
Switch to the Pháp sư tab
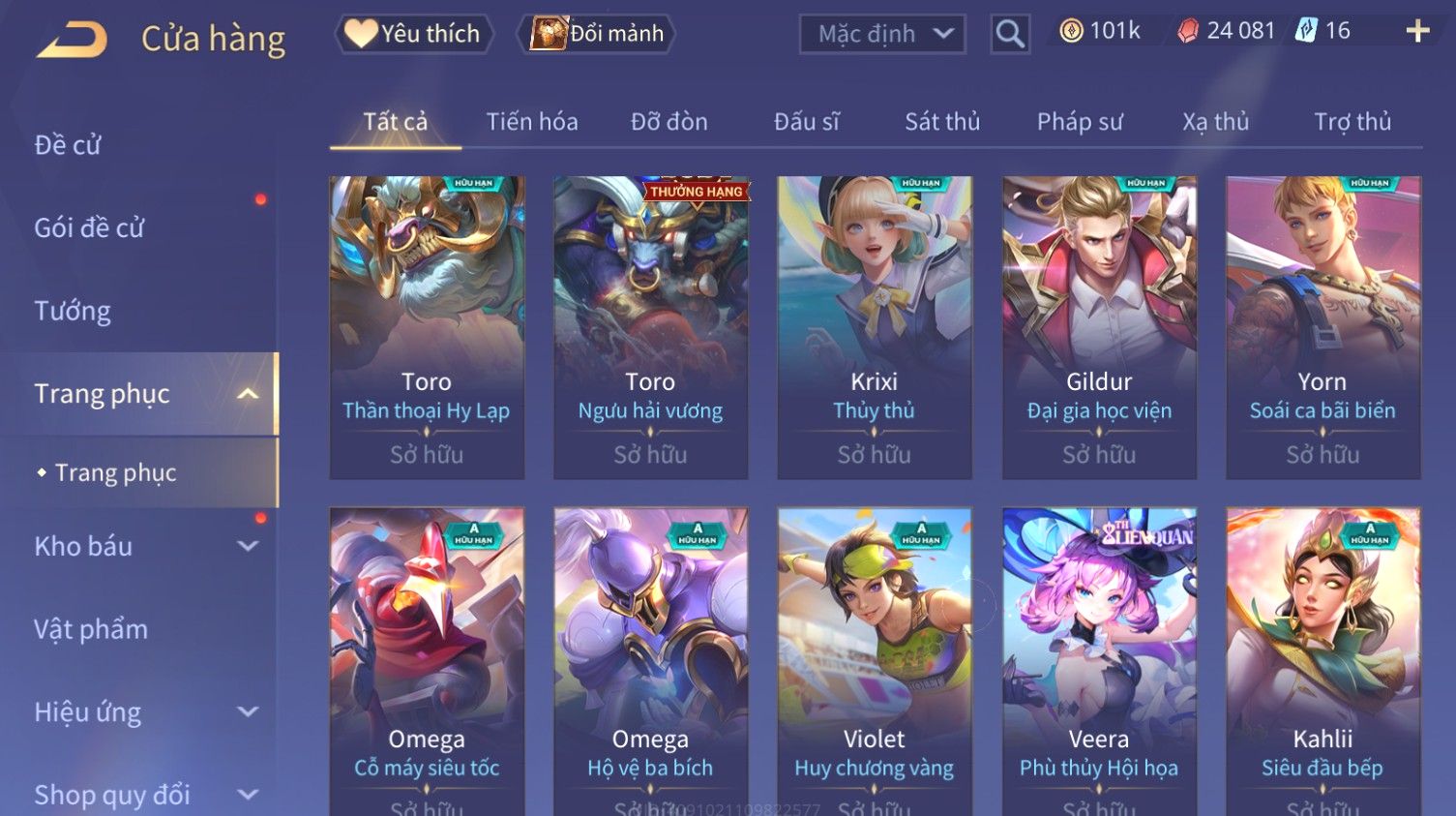click(1080, 122)
